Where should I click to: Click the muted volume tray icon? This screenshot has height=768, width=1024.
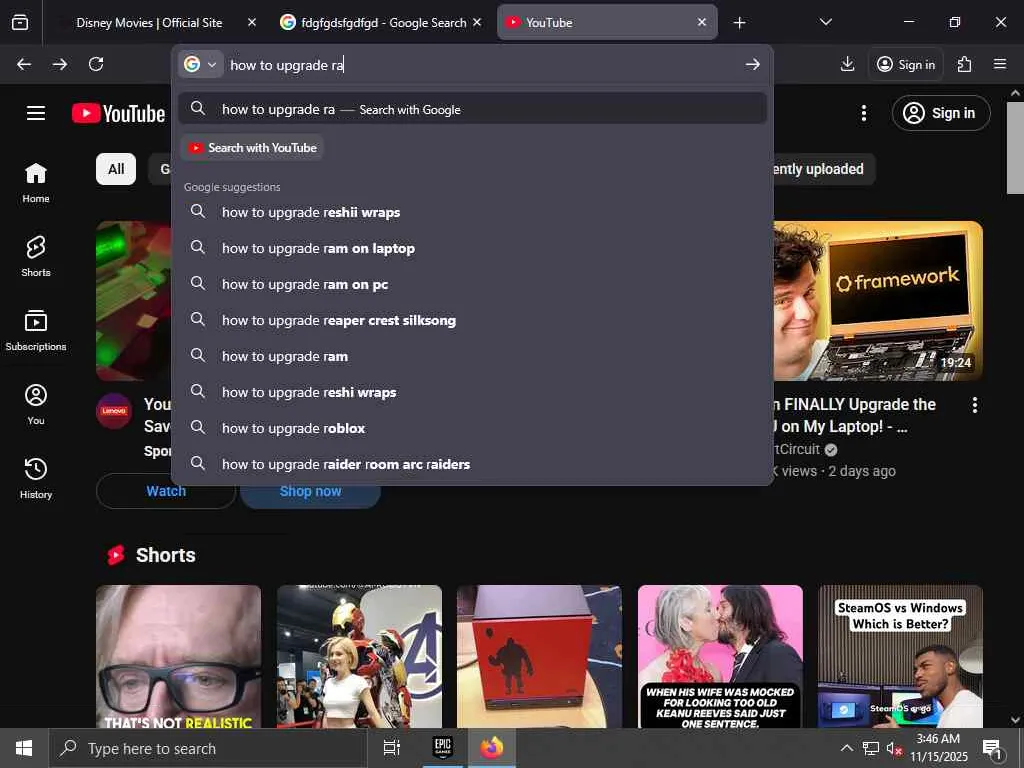pyautogui.click(x=894, y=748)
